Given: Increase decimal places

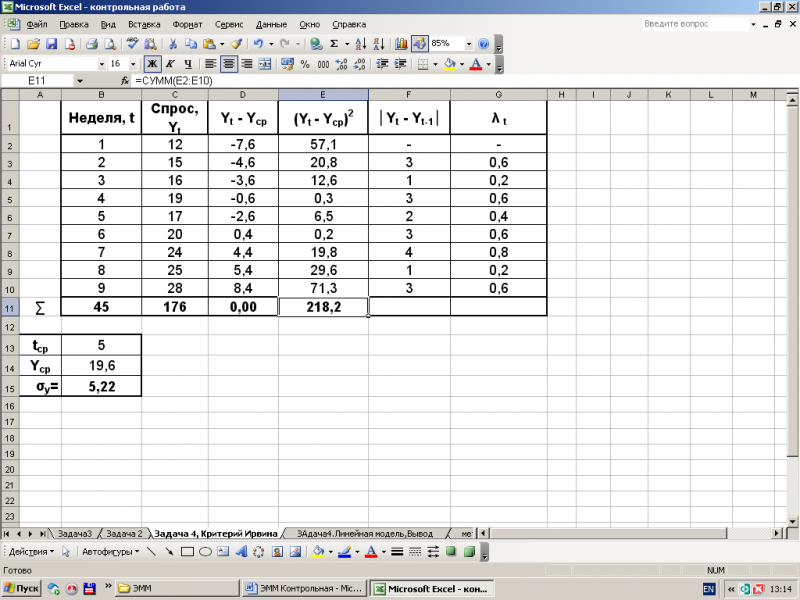Looking at the screenshot, I should [x=341, y=64].
